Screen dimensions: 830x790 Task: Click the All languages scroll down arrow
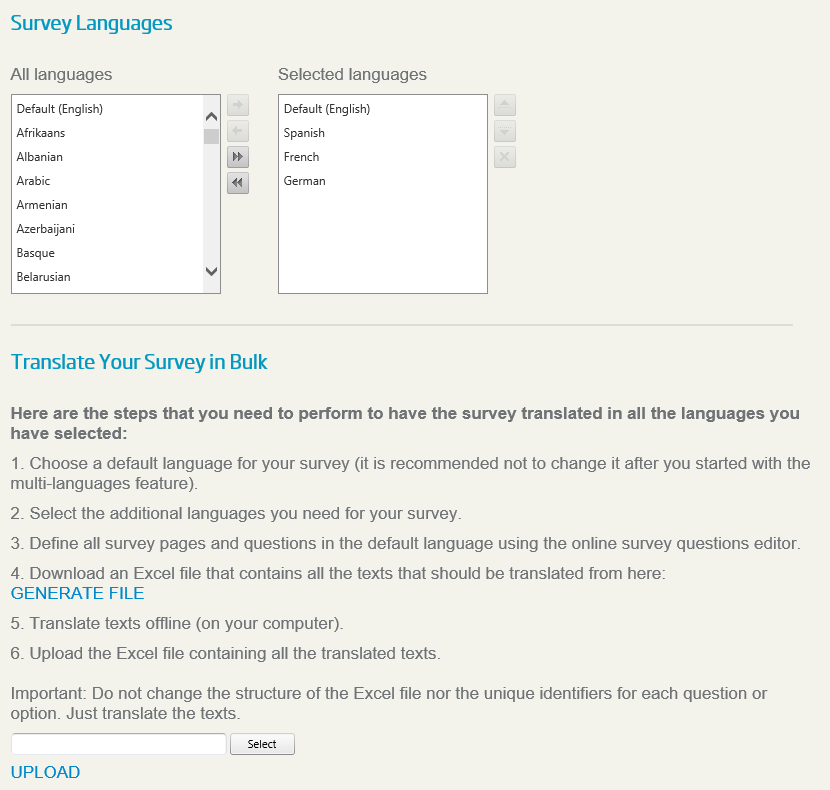click(x=211, y=271)
